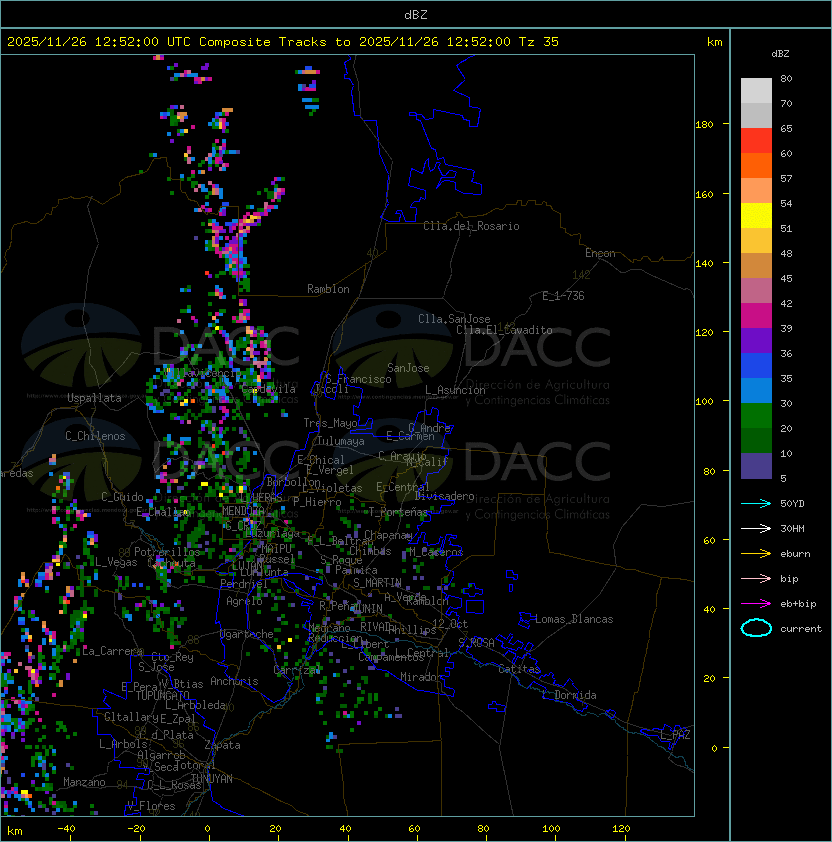Click the V_Flores label

151,806
